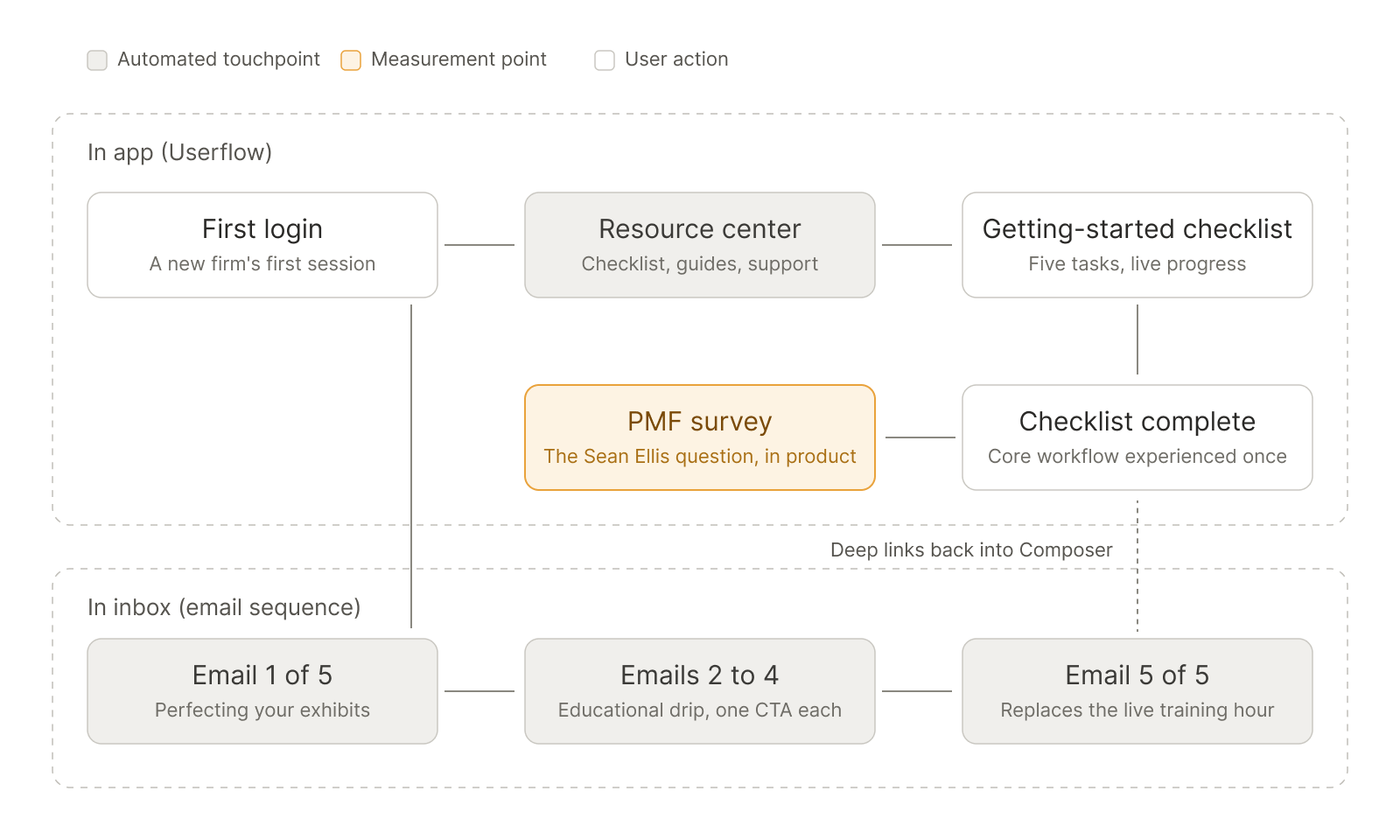Select the Checklist complete node
The width and height of the screenshot is (1400, 840).
pyautogui.click(x=1137, y=437)
